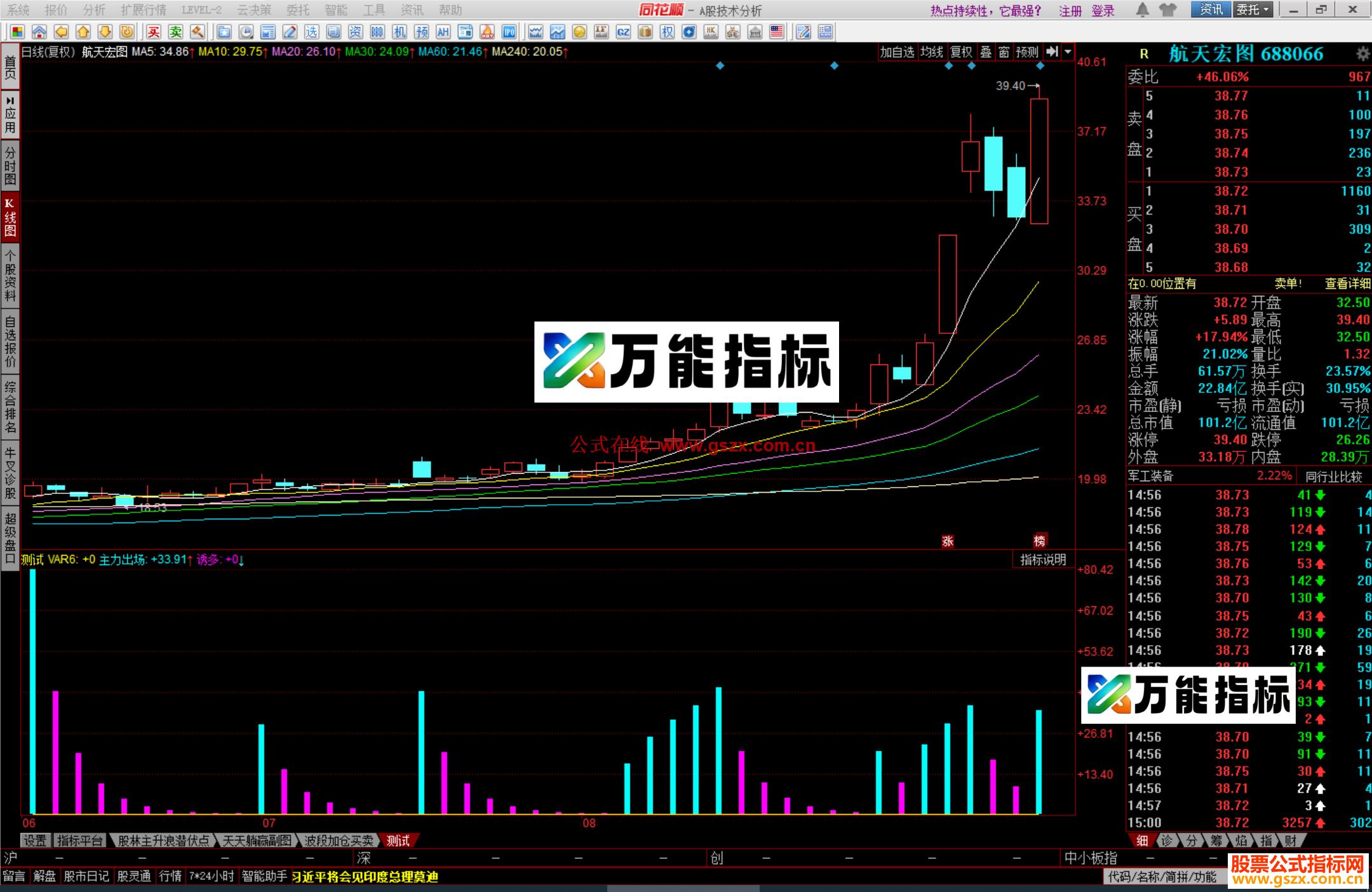Screen dimensions: 1372x892
Task: Open settings gear beside stock name 688066
Action: pos(1362,54)
